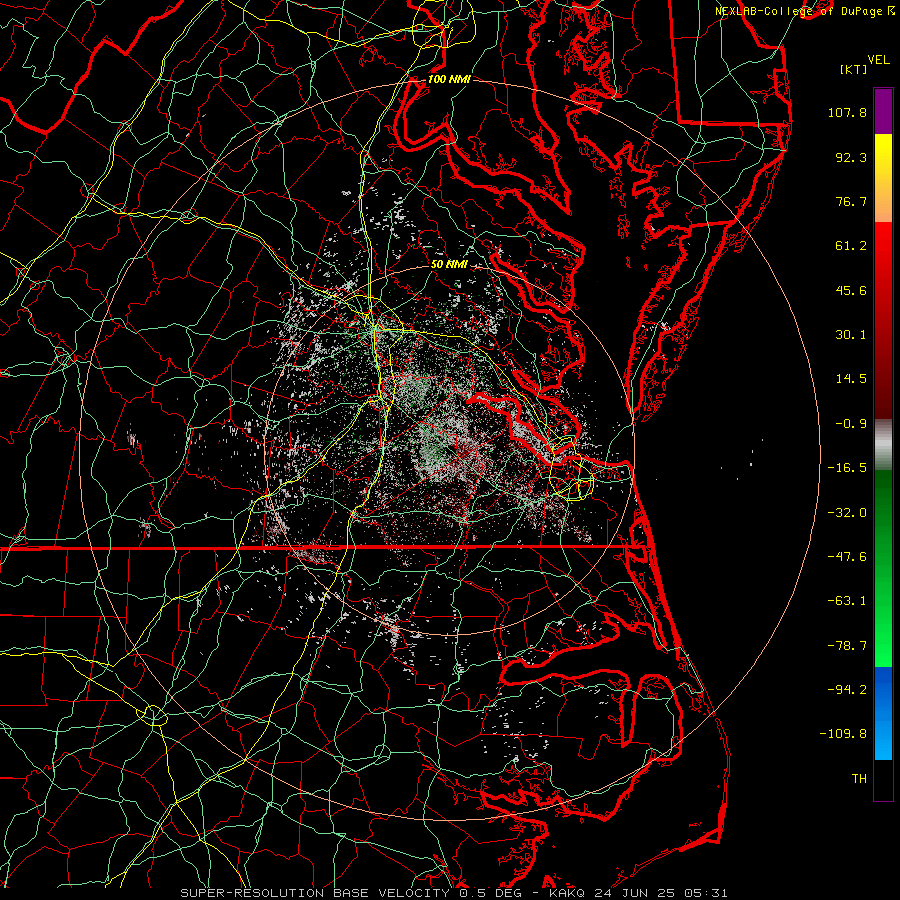Click the -94.2 legend value
Screen dimensions: 900x900
click(x=847, y=690)
